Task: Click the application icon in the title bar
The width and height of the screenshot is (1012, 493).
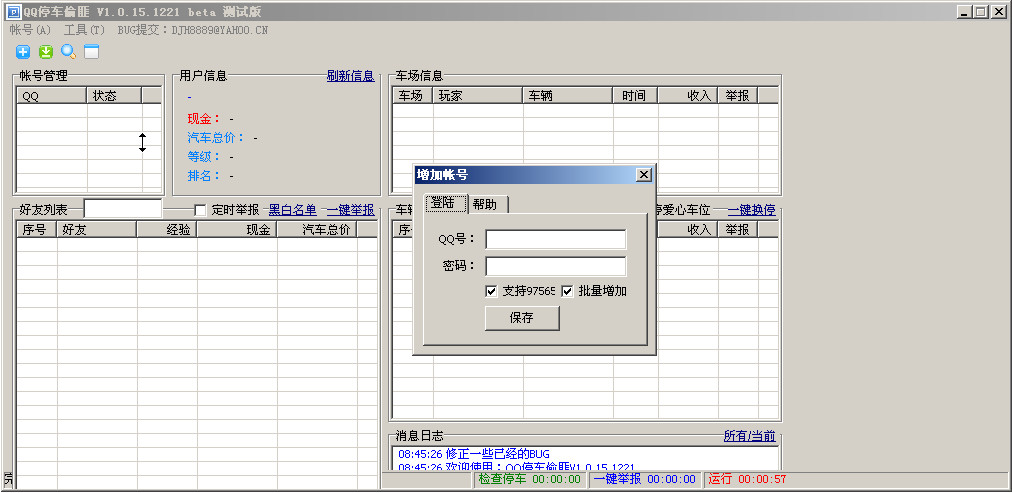Action: (13, 12)
